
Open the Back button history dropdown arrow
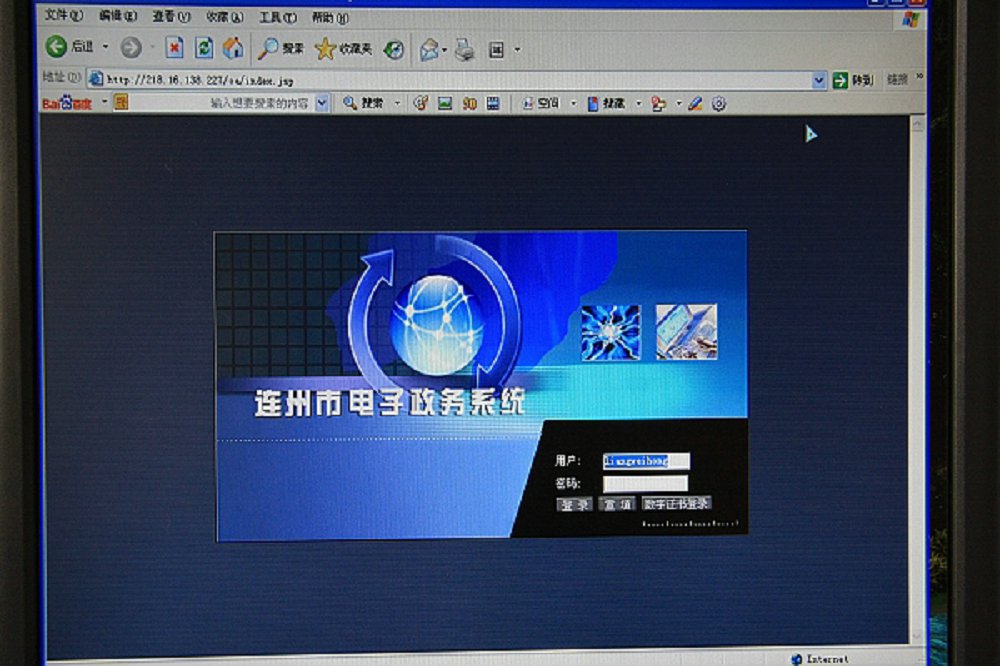[105, 47]
